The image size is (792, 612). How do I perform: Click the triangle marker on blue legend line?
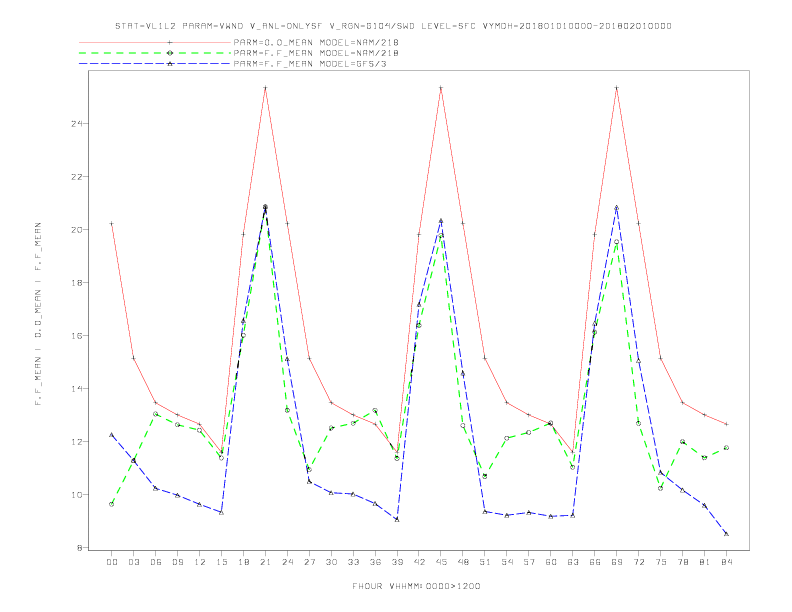[170, 64]
